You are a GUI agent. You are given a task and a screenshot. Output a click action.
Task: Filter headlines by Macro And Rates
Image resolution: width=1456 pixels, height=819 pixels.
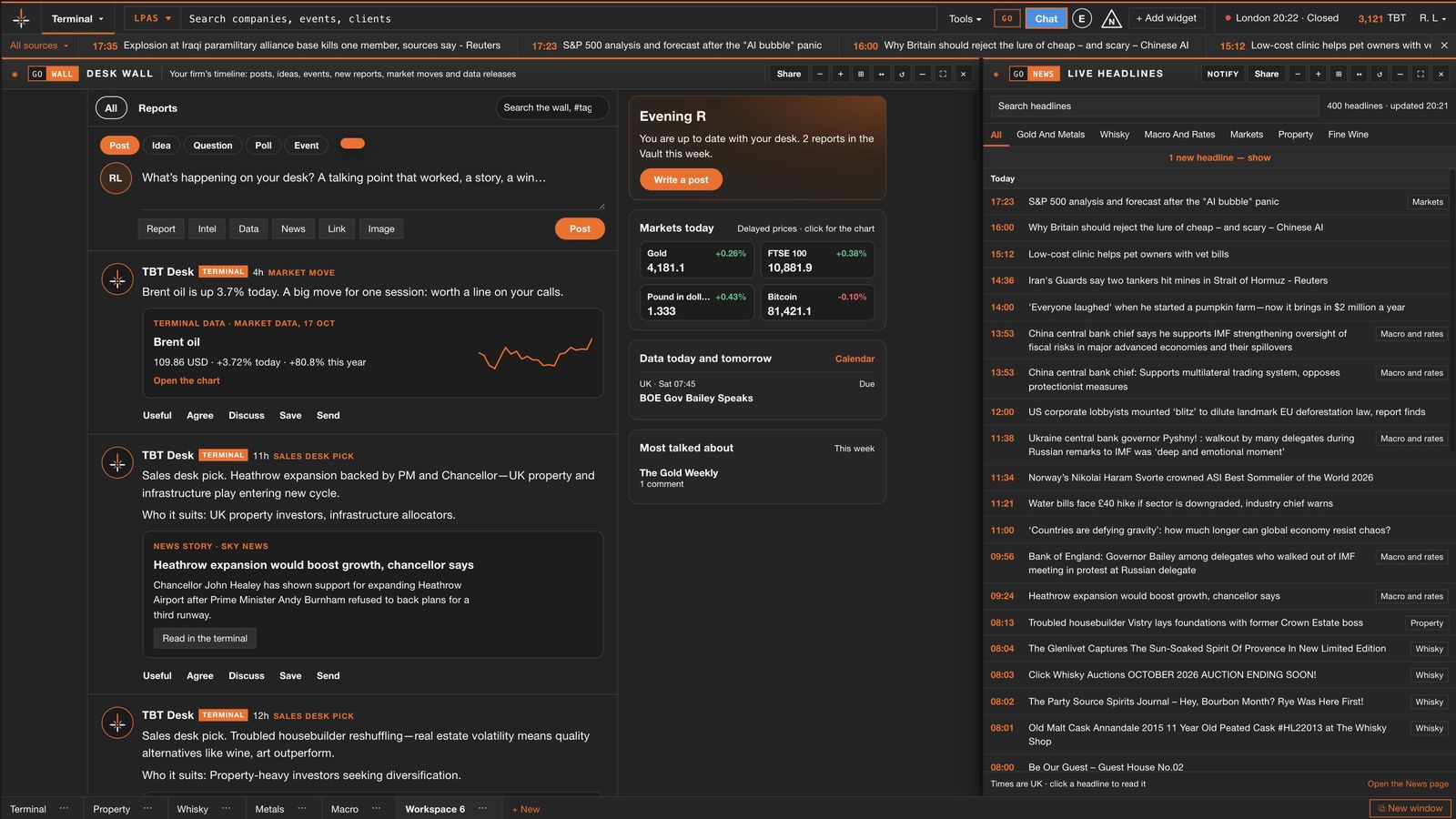[x=1179, y=134]
